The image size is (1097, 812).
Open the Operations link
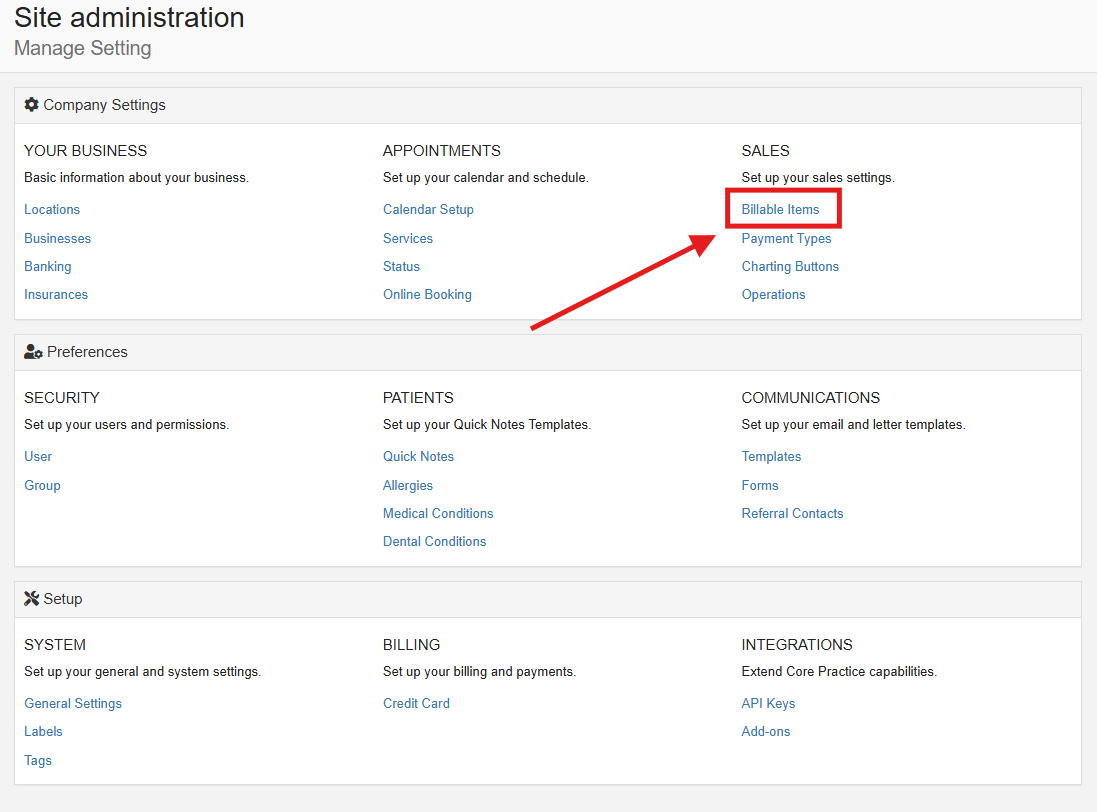(773, 294)
